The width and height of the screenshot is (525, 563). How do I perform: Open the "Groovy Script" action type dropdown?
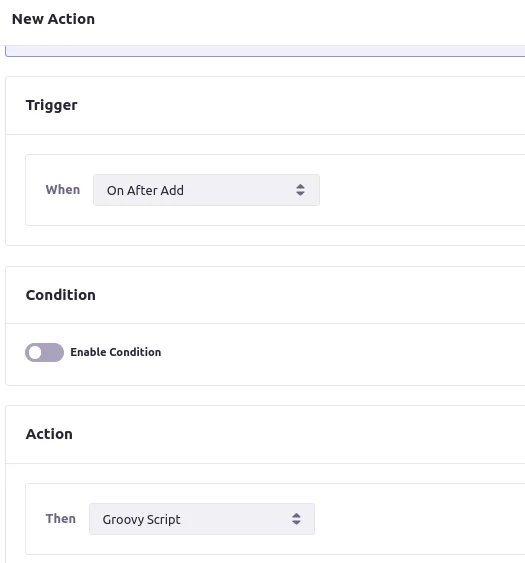click(202, 519)
